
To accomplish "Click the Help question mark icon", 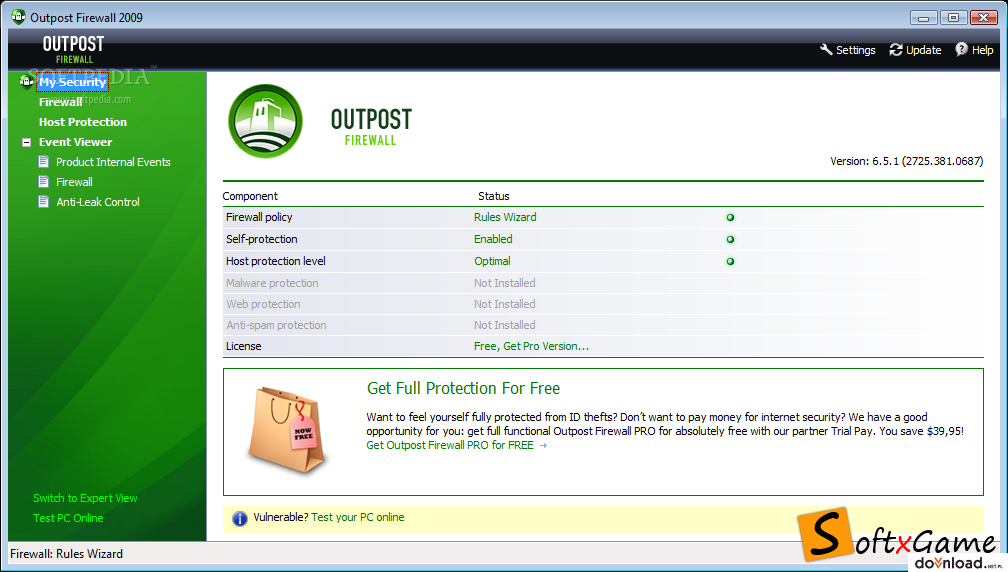I will (961, 49).
